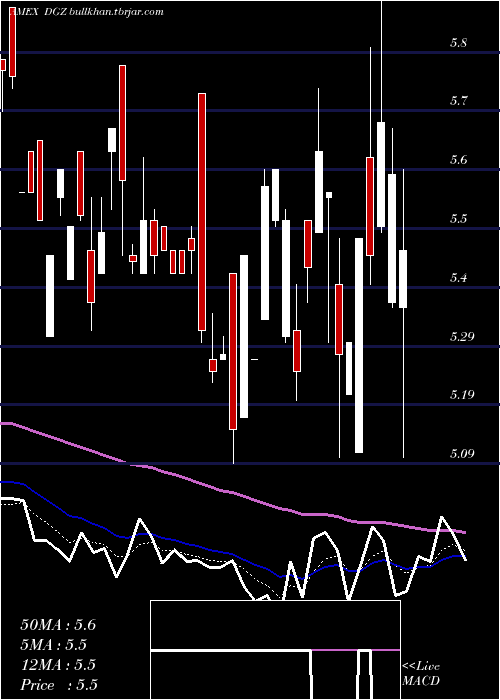Click the Price : 5.5 legend text
This screenshot has width=500, height=700.
coord(59,685)
